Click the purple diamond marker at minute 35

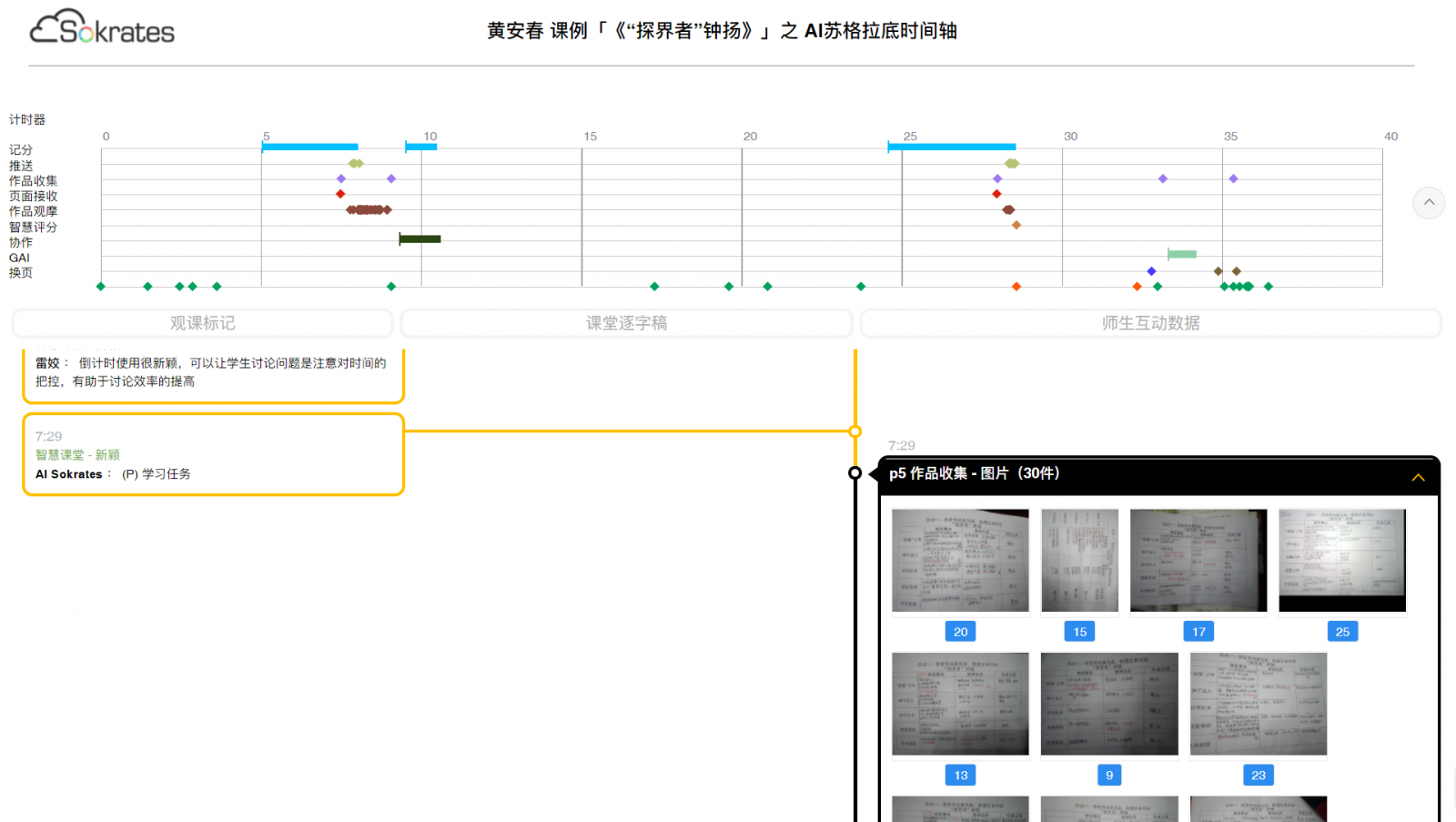point(1233,178)
